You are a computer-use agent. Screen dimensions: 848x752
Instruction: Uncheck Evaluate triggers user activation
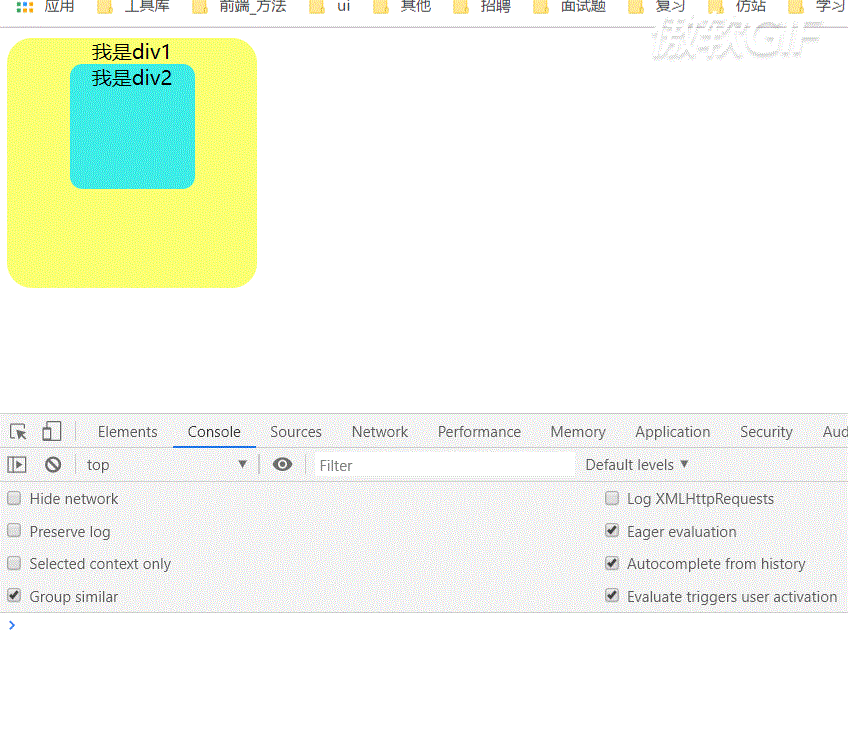click(x=612, y=596)
